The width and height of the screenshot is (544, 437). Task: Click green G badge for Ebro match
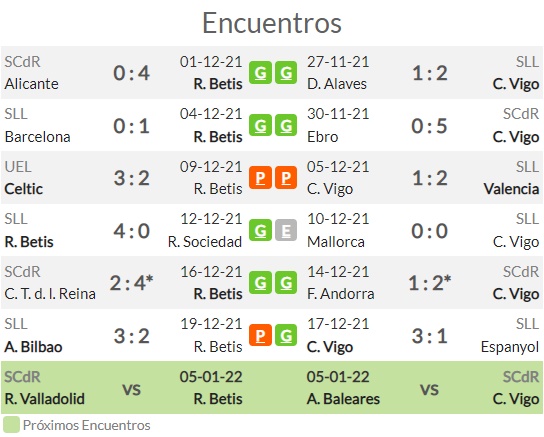[x=286, y=125]
